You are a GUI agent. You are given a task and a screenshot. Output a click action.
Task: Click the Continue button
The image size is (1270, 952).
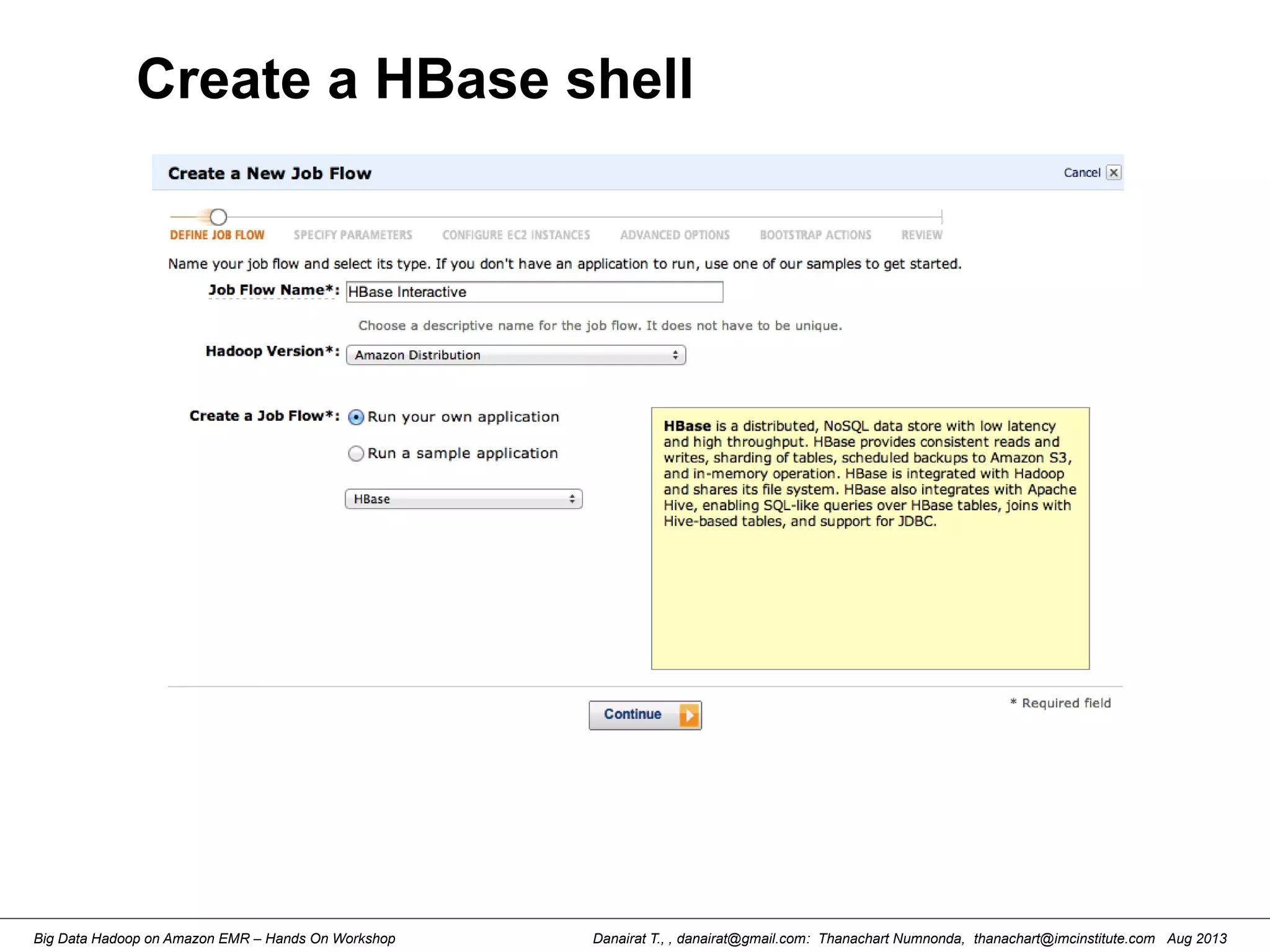click(645, 715)
